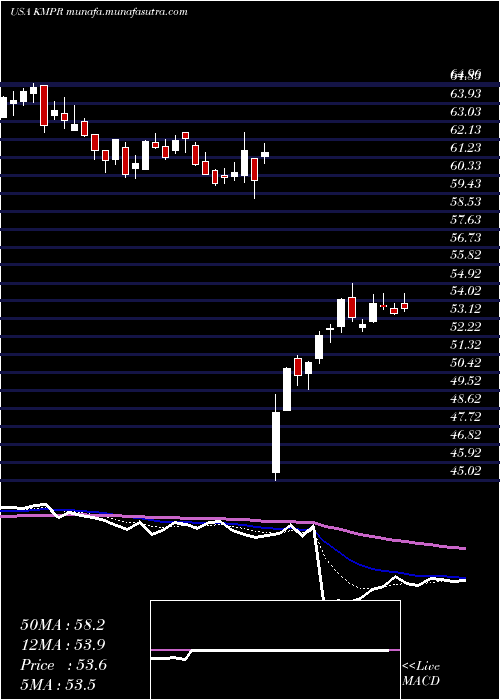Click the 48.62 price axis label
500x700 pixels.
(465, 399)
